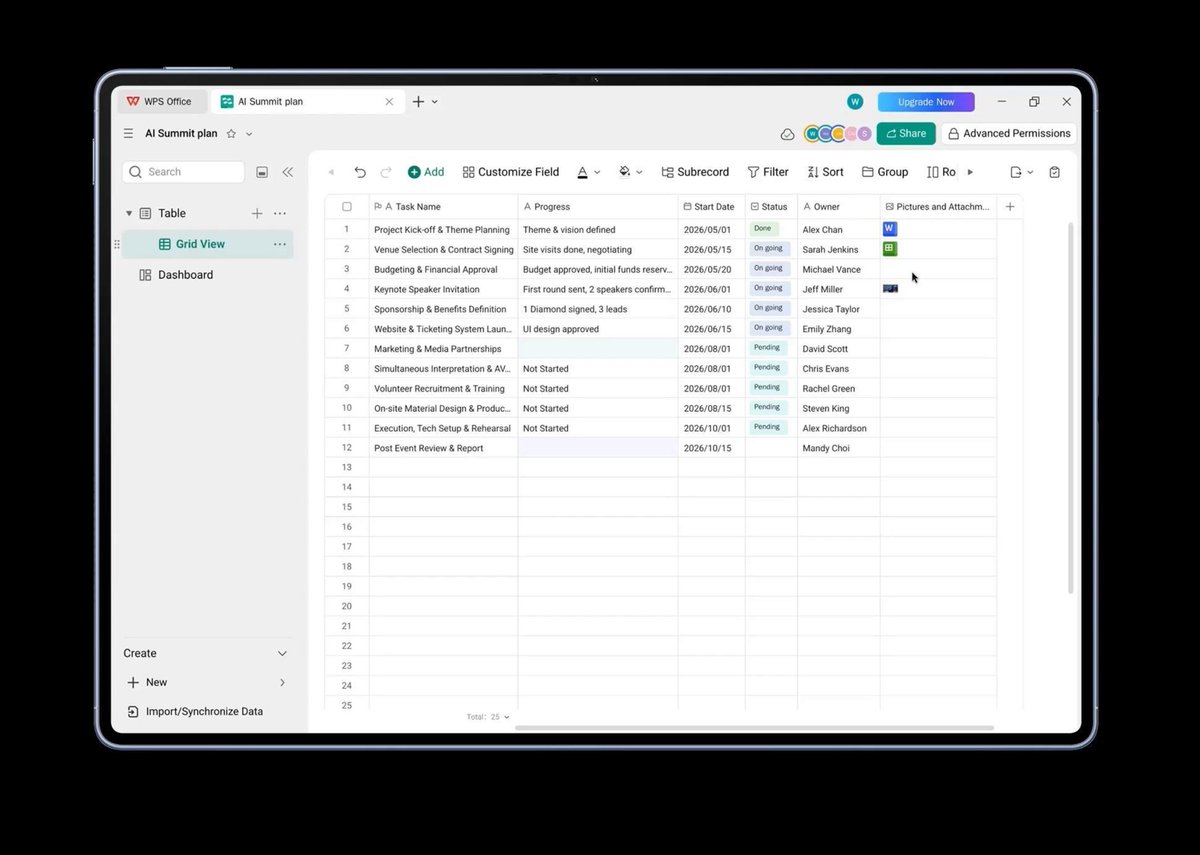Click the Upgrade Now button
The width and height of the screenshot is (1200, 855).
926,102
